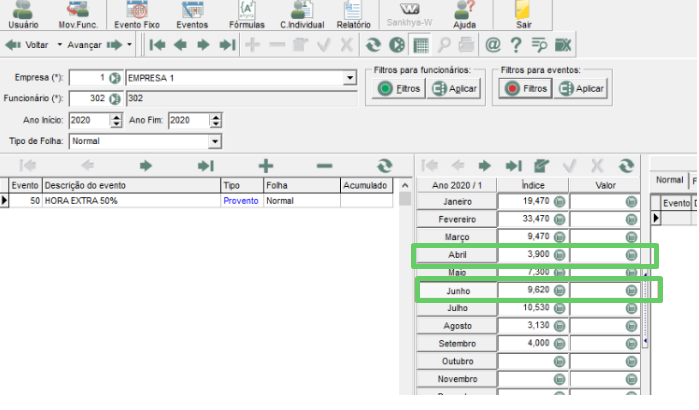Image resolution: width=699 pixels, height=410 pixels.
Task: Select the HORA EXTRA 50% row
Action: click(196, 201)
